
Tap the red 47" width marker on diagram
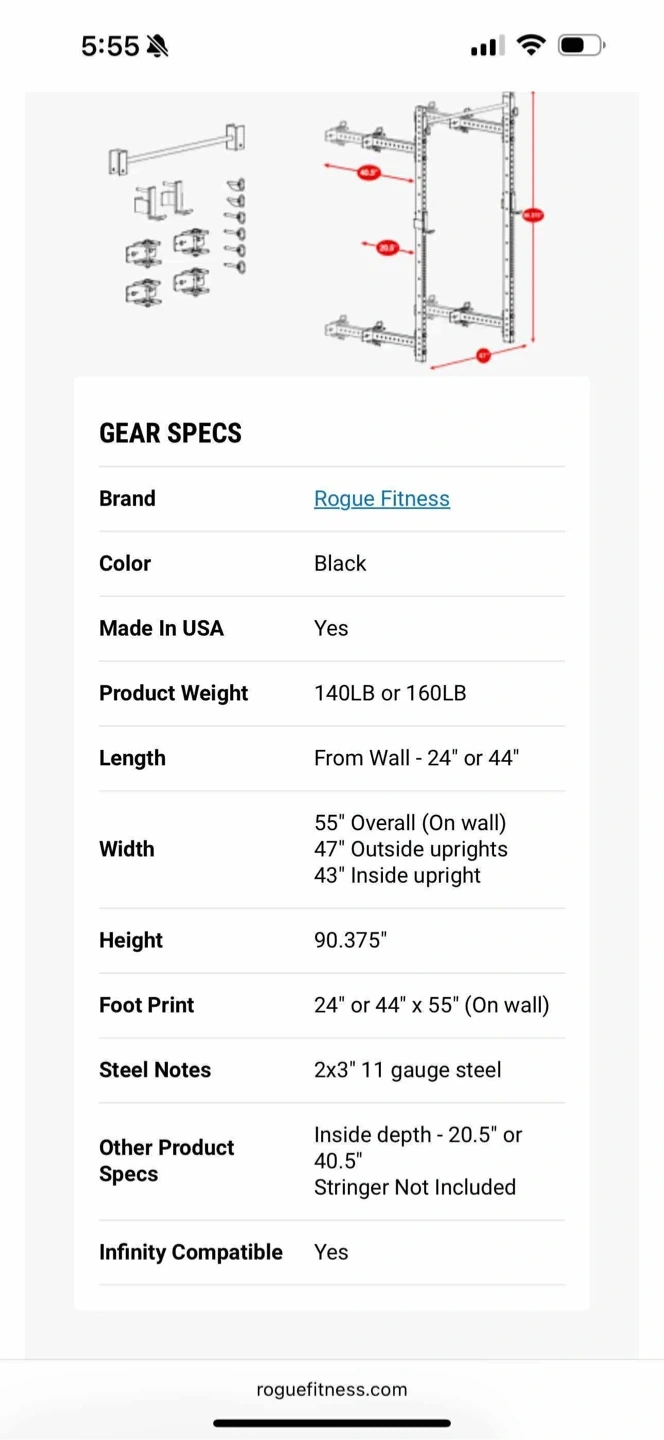tap(483, 355)
